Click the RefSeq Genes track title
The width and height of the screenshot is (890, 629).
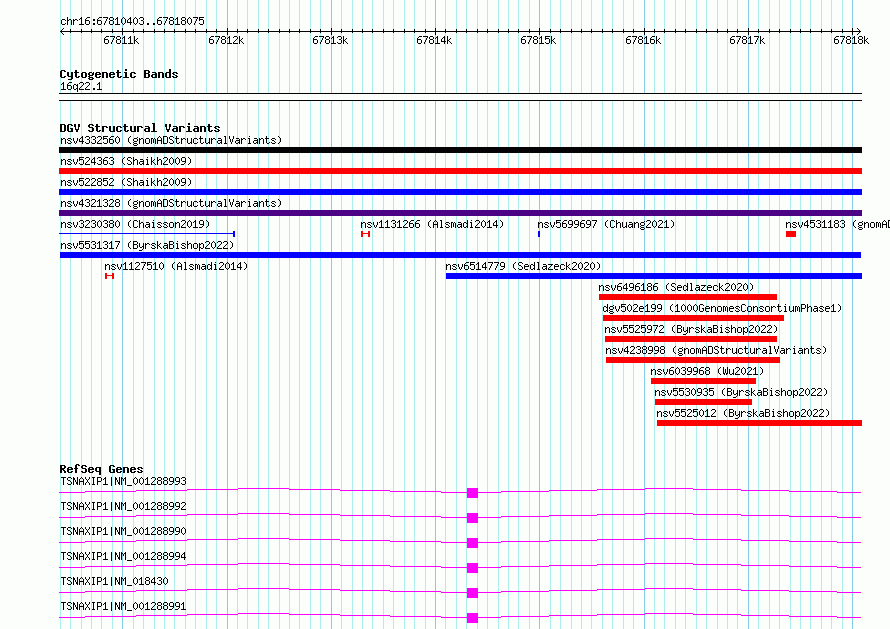[101, 469]
